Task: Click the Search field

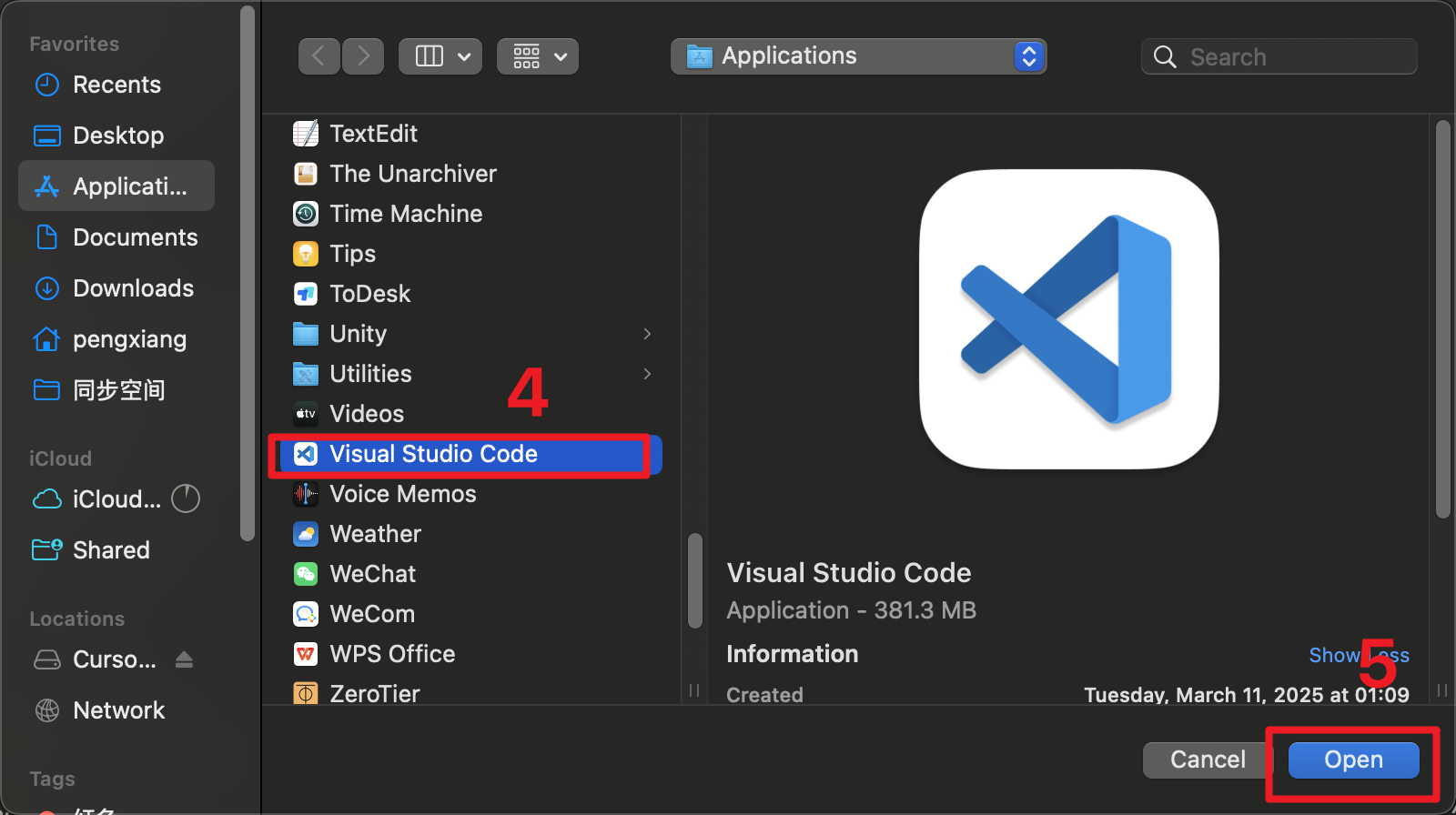Action: point(1279,56)
